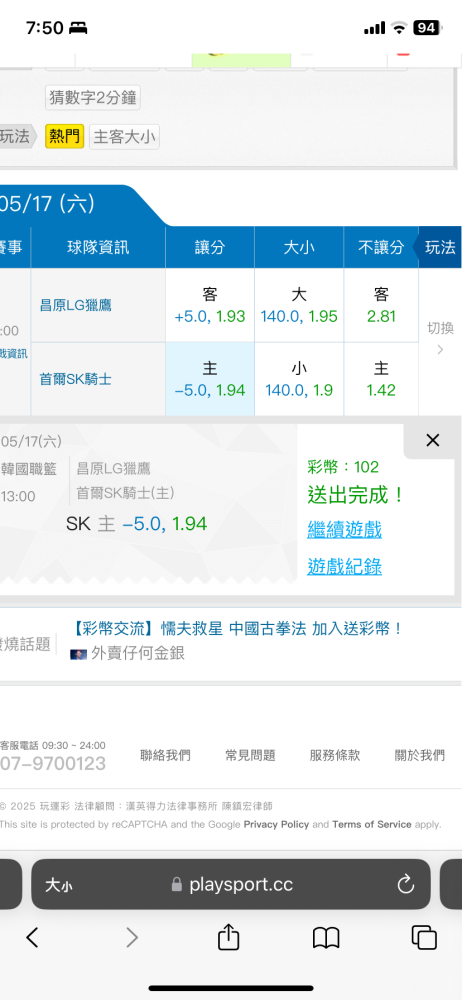The width and height of the screenshot is (462, 1000).
Task: Tap the Safari forward arrow
Action: 131,937
